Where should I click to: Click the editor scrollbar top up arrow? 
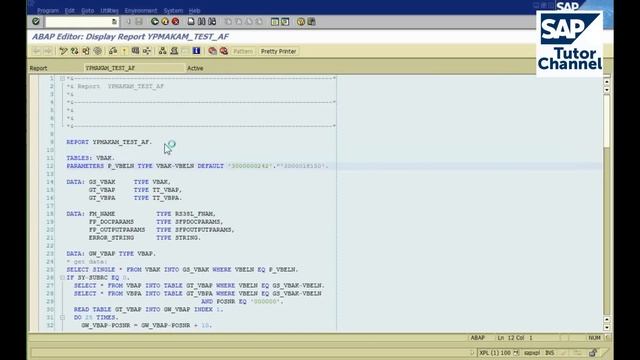click(607, 82)
